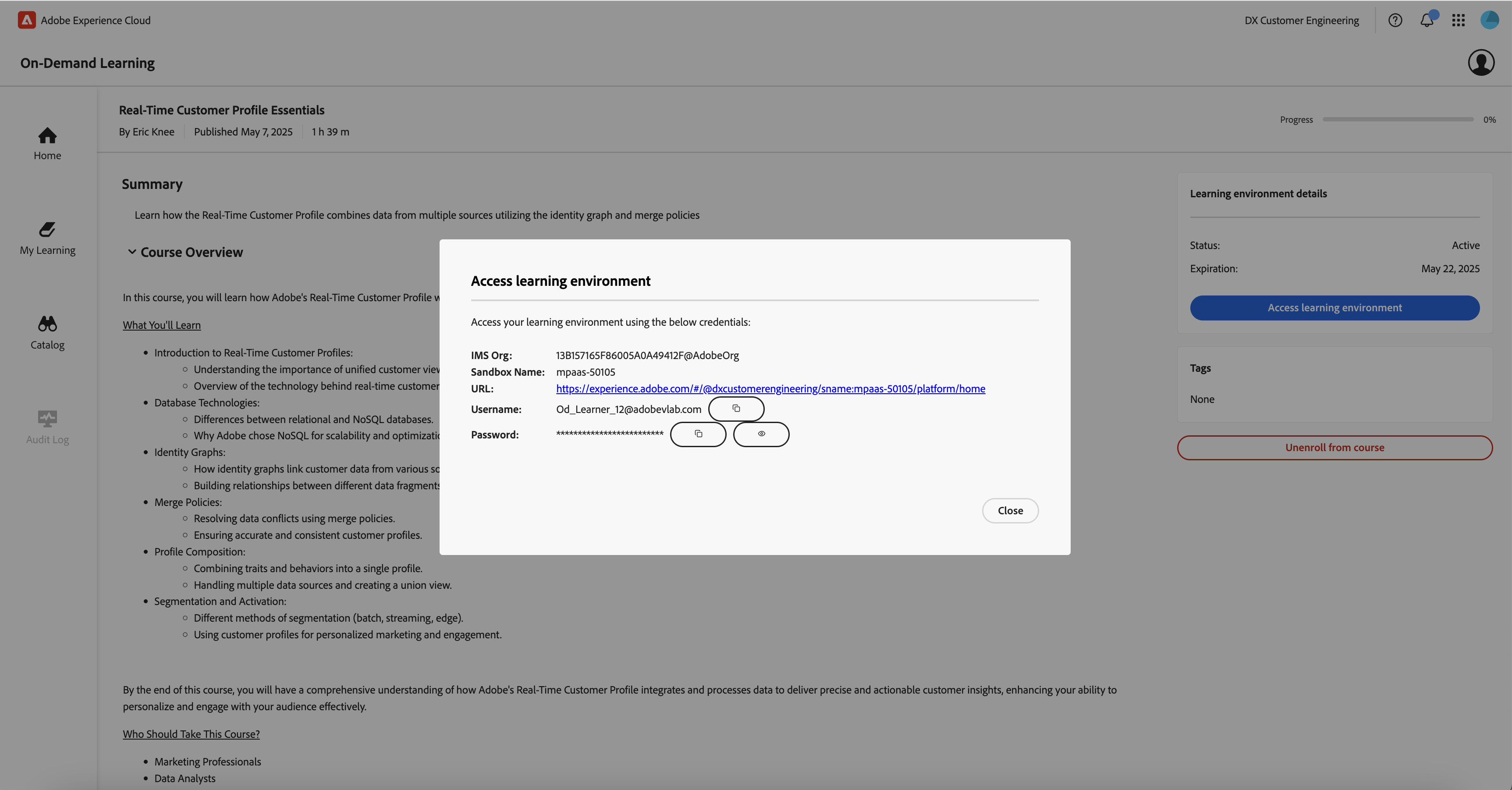The height and width of the screenshot is (790, 1512).
Task: Click the Learning environment details heading
Action: coord(1258,193)
